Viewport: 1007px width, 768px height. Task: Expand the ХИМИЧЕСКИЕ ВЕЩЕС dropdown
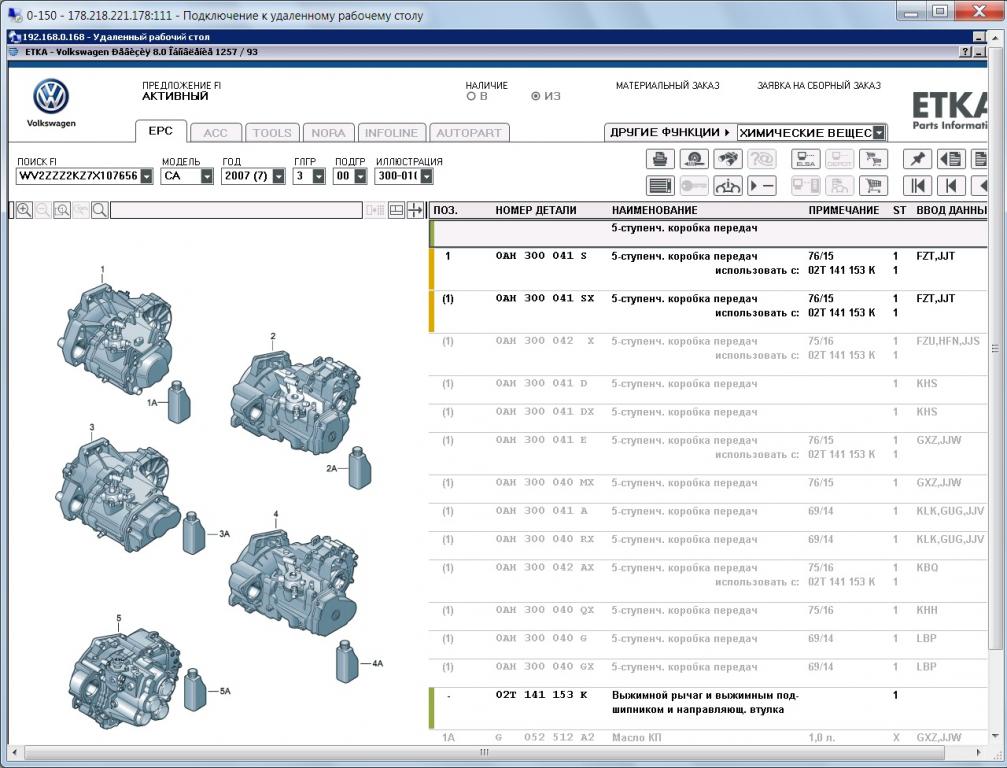coord(879,133)
